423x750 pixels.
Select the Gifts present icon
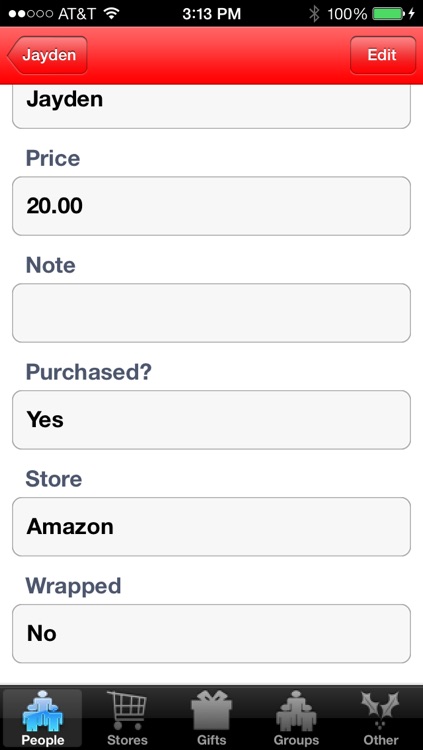click(x=211, y=710)
